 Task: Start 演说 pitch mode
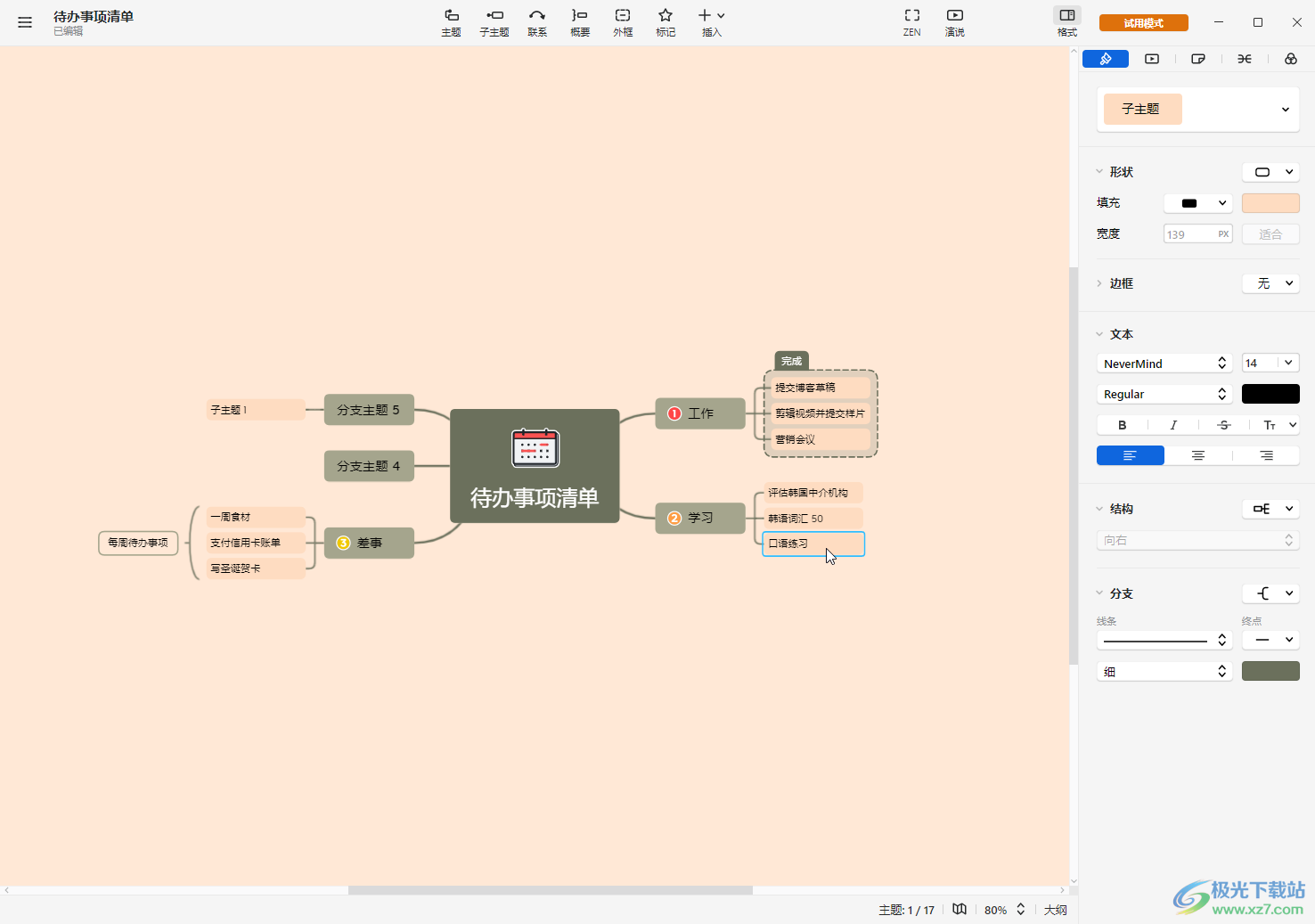coord(955,22)
